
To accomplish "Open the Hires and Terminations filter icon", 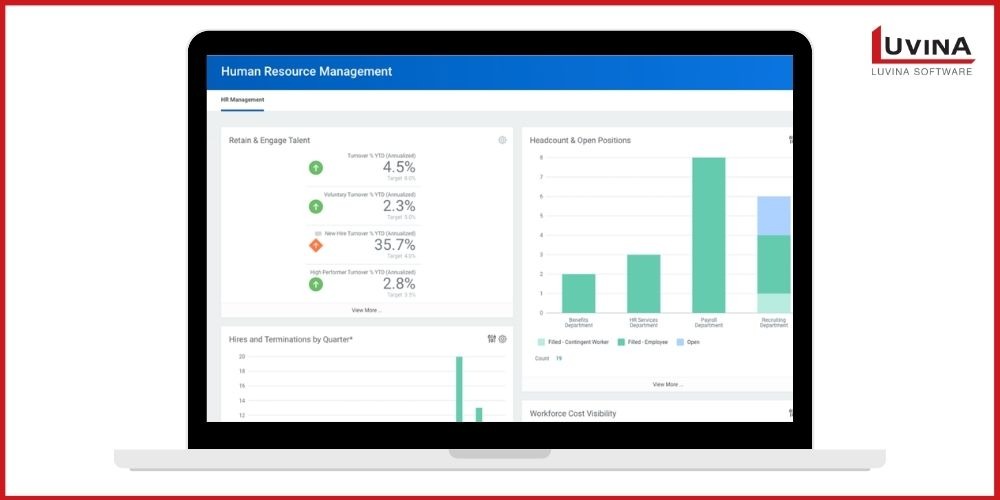I will (491, 339).
